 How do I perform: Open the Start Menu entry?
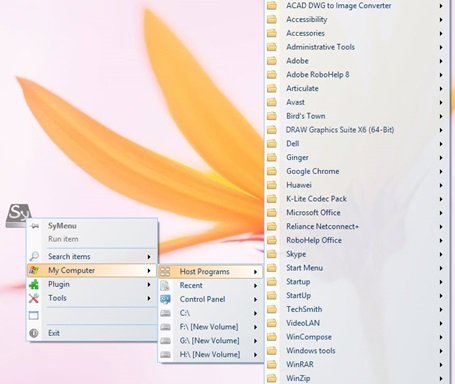[x=356, y=268]
